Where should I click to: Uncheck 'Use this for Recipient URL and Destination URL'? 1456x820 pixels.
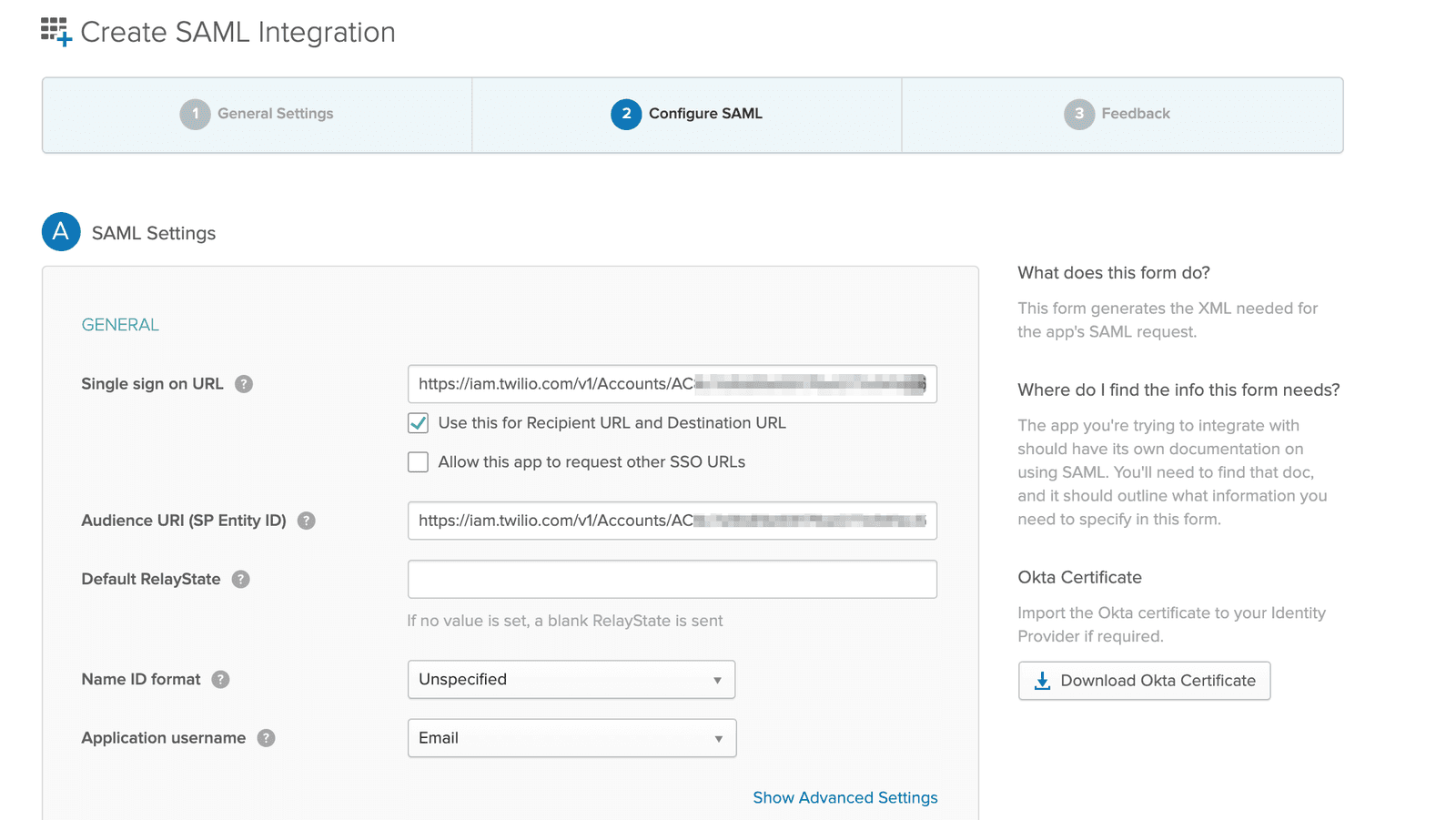point(418,422)
